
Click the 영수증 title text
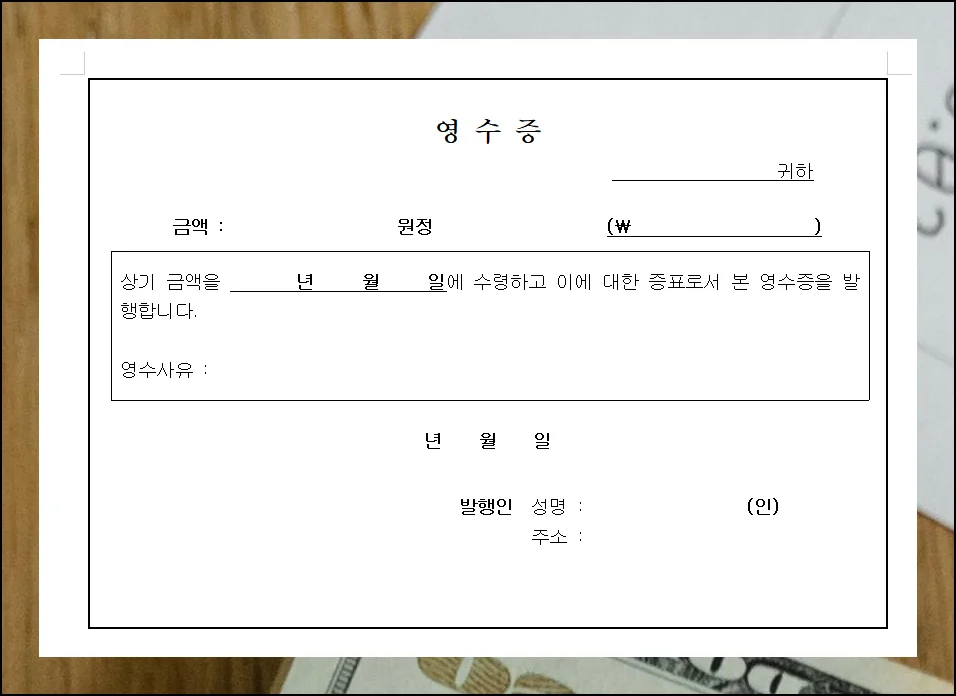pyautogui.click(x=487, y=129)
